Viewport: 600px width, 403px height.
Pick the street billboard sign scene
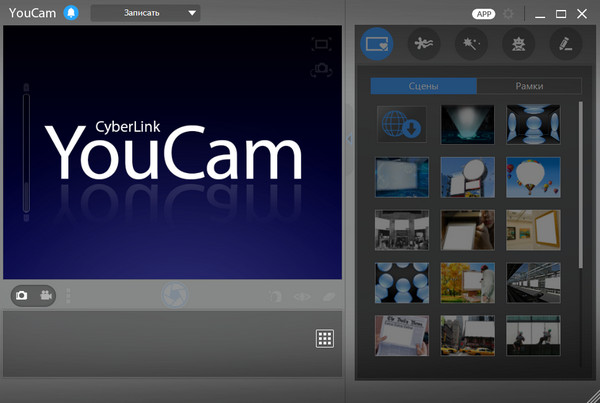[467, 177]
